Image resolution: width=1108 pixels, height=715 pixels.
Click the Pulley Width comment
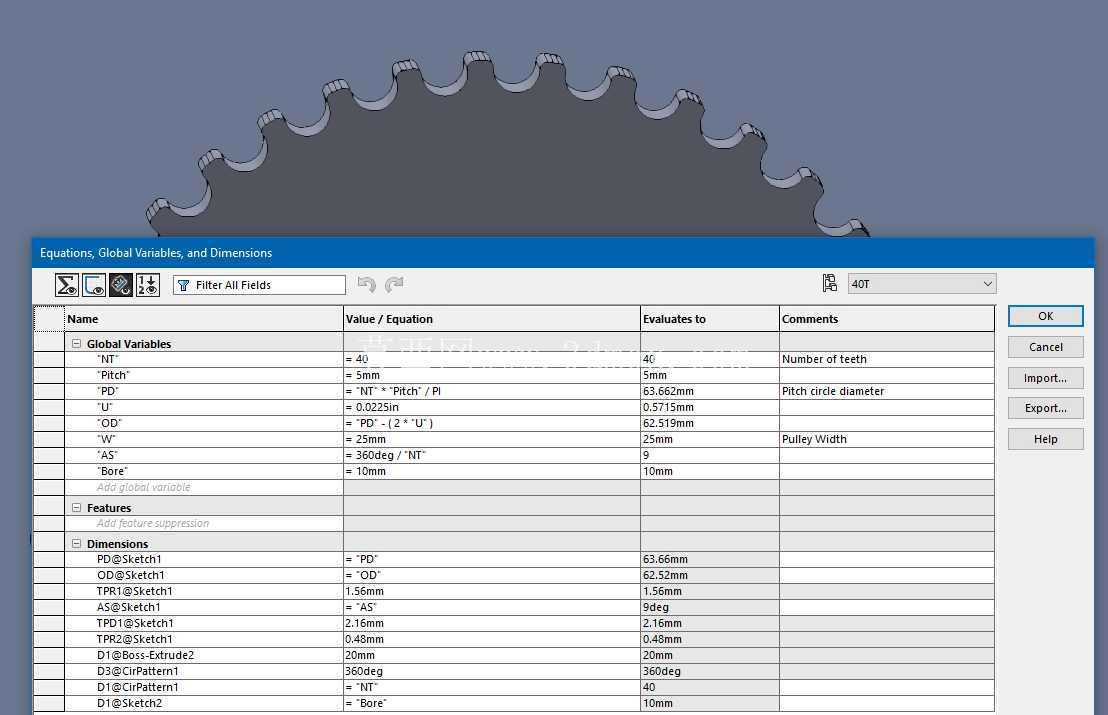point(814,439)
